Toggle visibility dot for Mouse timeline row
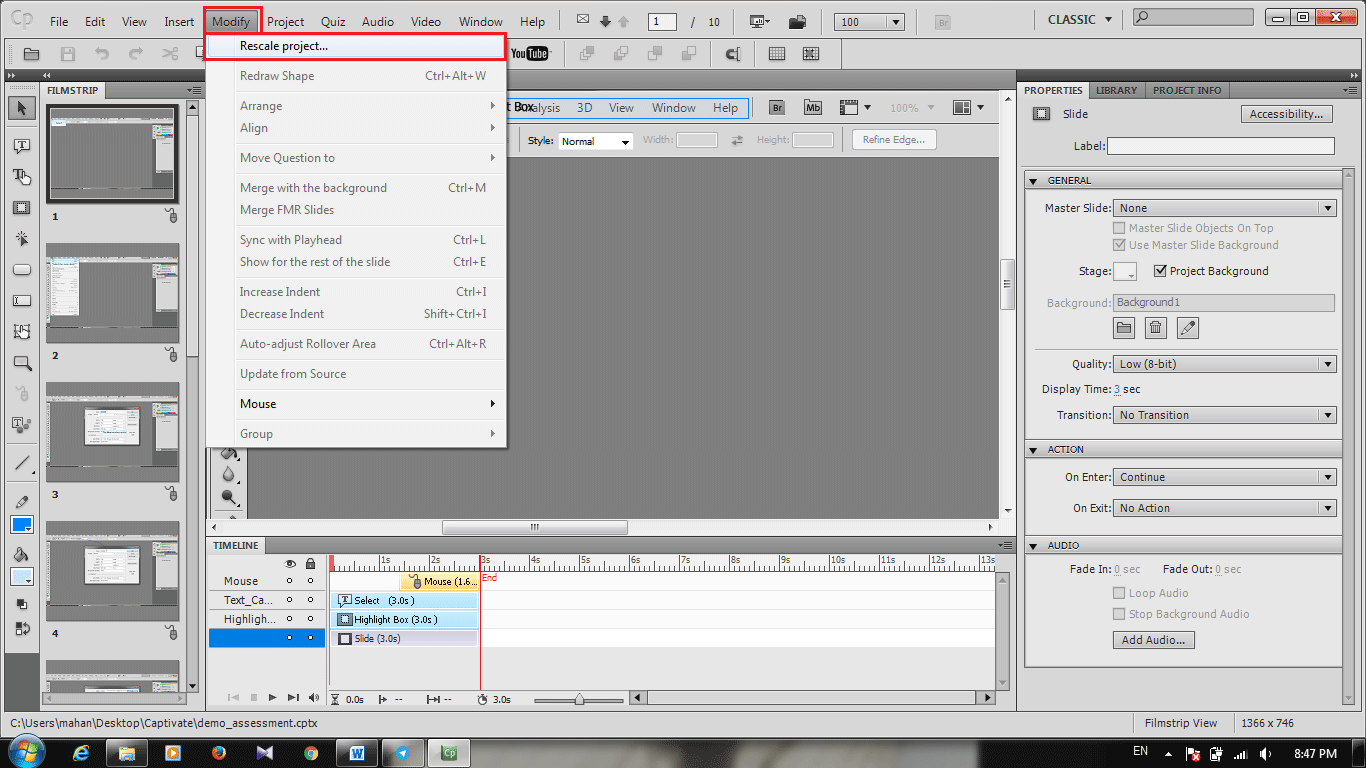This screenshot has height=768, width=1366. [290, 581]
